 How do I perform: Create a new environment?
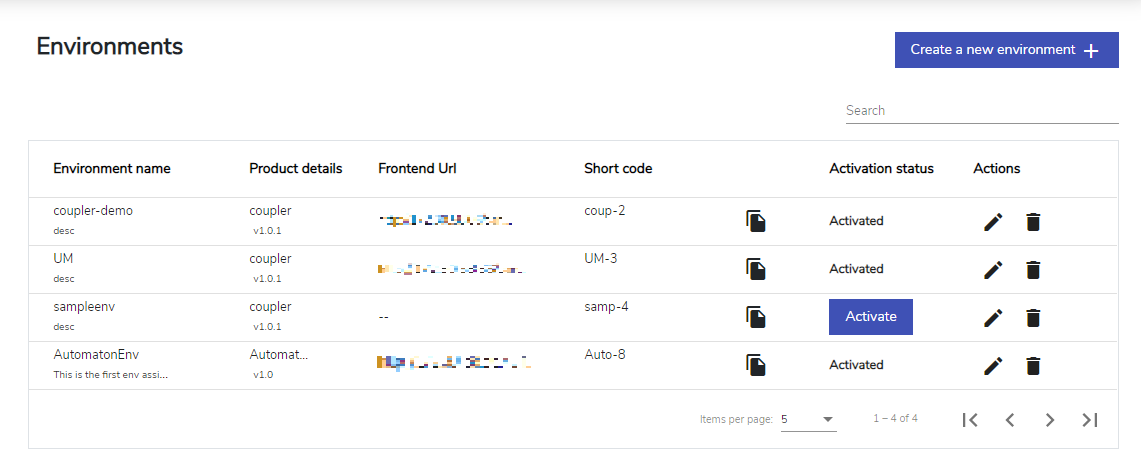1006,50
